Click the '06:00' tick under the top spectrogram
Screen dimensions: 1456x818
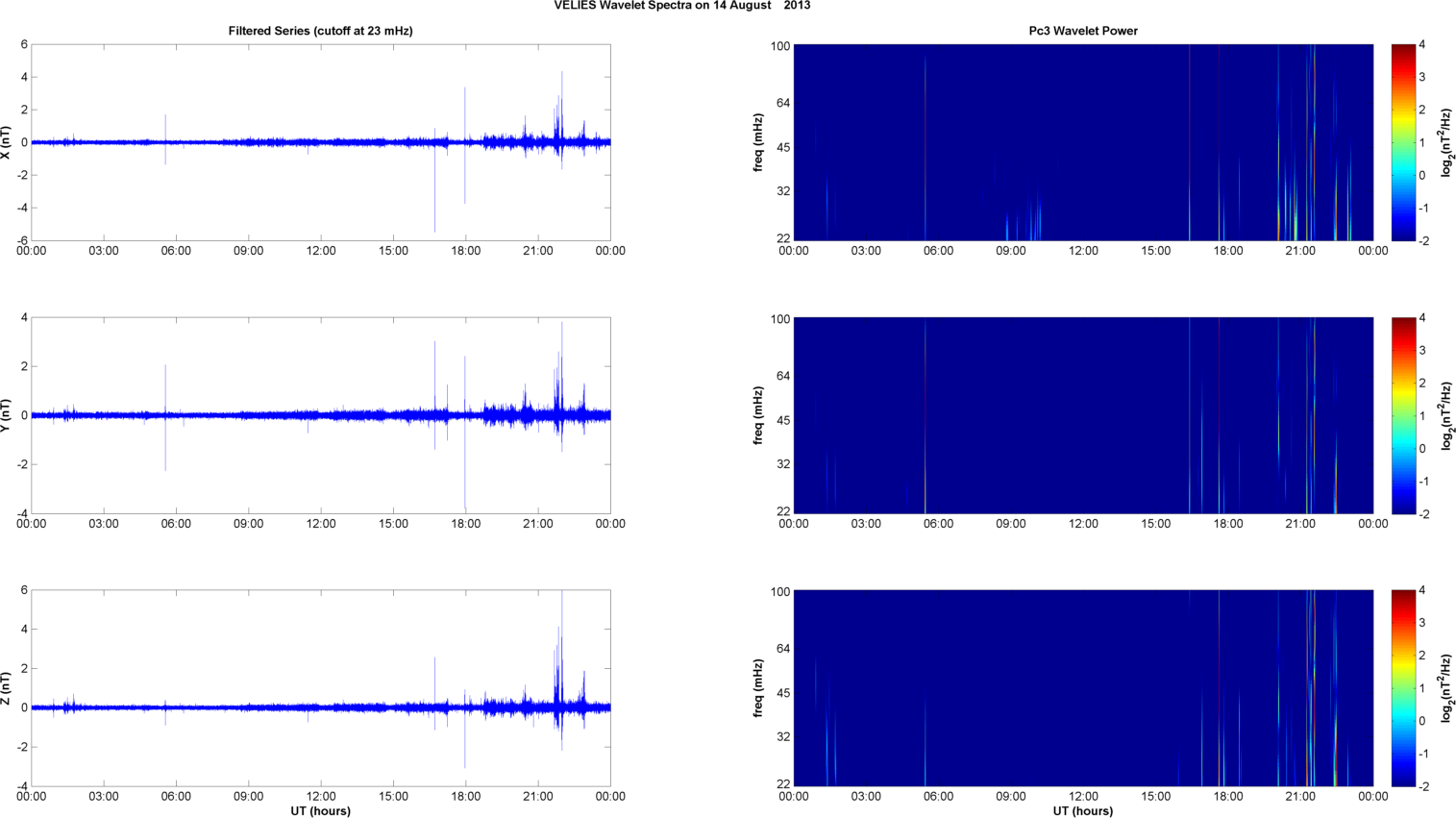click(x=938, y=251)
